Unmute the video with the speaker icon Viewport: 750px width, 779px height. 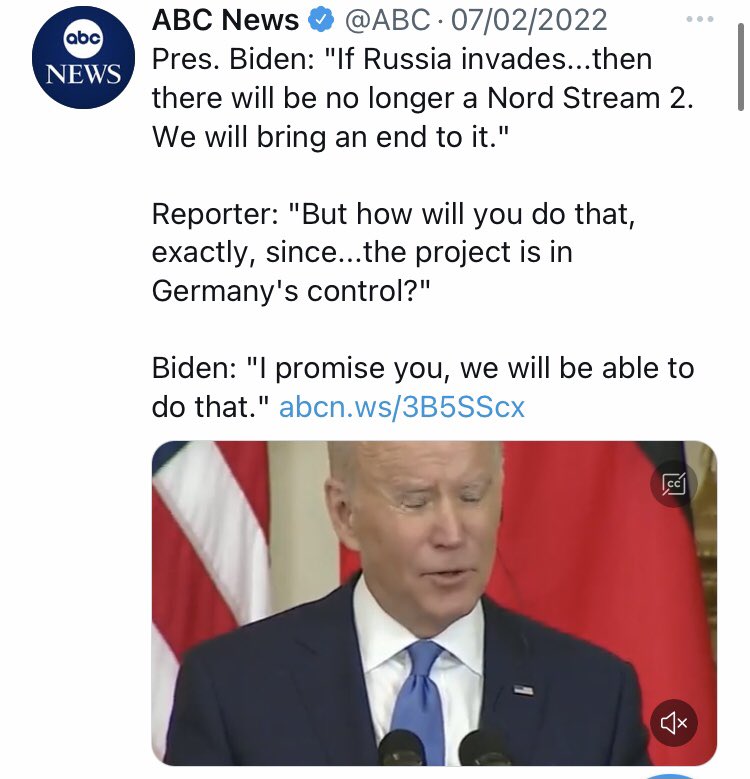point(674,722)
